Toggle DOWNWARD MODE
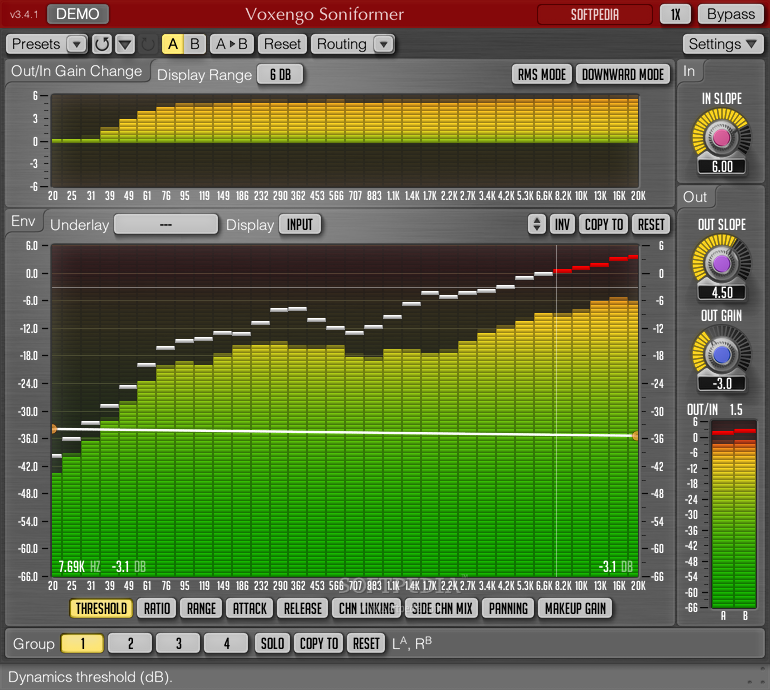This screenshot has height=690, width=770. pyautogui.click(x=623, y=75)
